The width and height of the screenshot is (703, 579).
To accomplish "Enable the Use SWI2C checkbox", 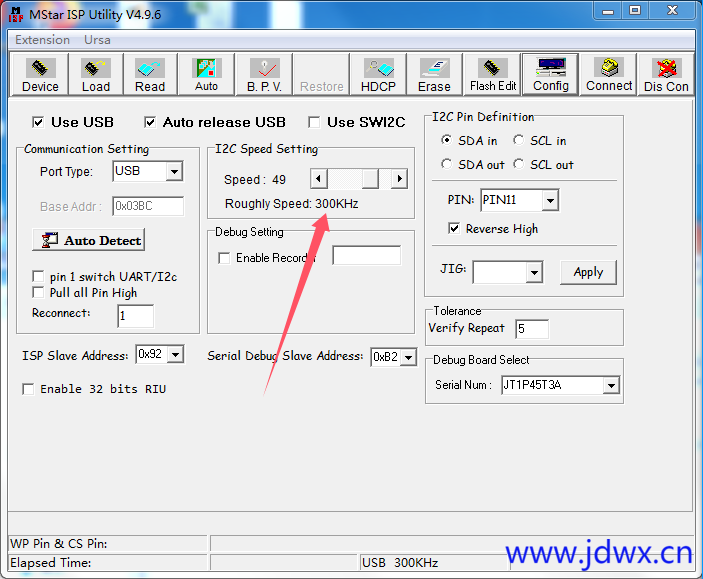I will (x=314, y=122).
